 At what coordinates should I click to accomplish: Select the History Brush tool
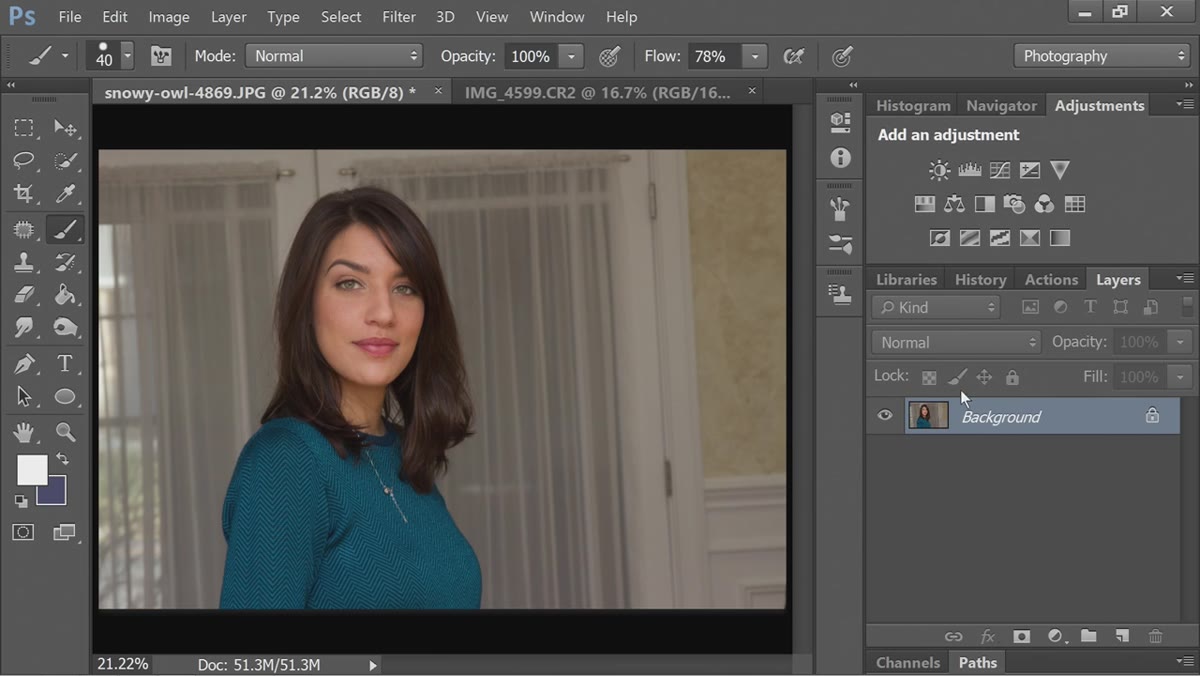65,263
